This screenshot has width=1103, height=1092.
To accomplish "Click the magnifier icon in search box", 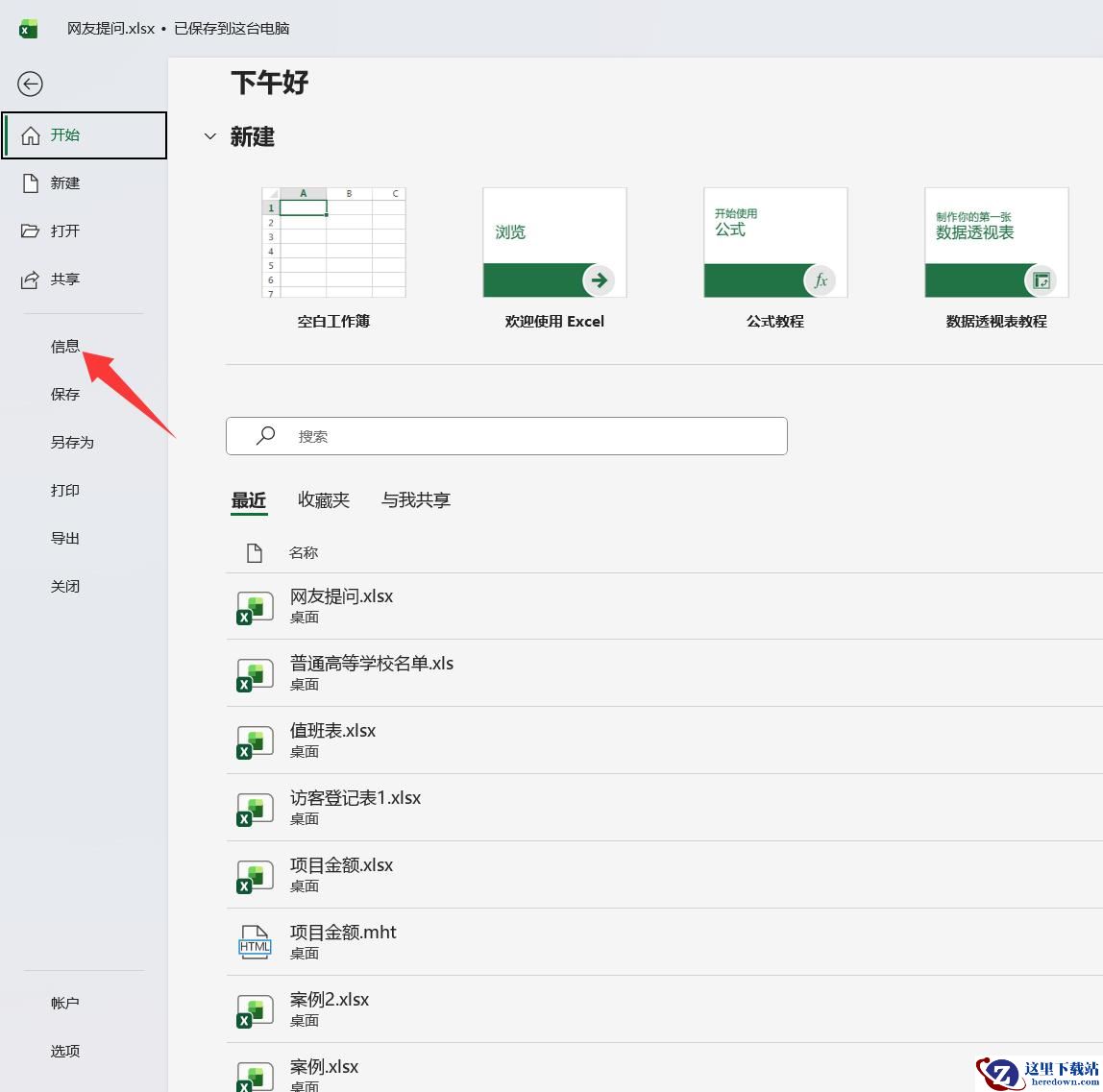I will coord(265,436).
